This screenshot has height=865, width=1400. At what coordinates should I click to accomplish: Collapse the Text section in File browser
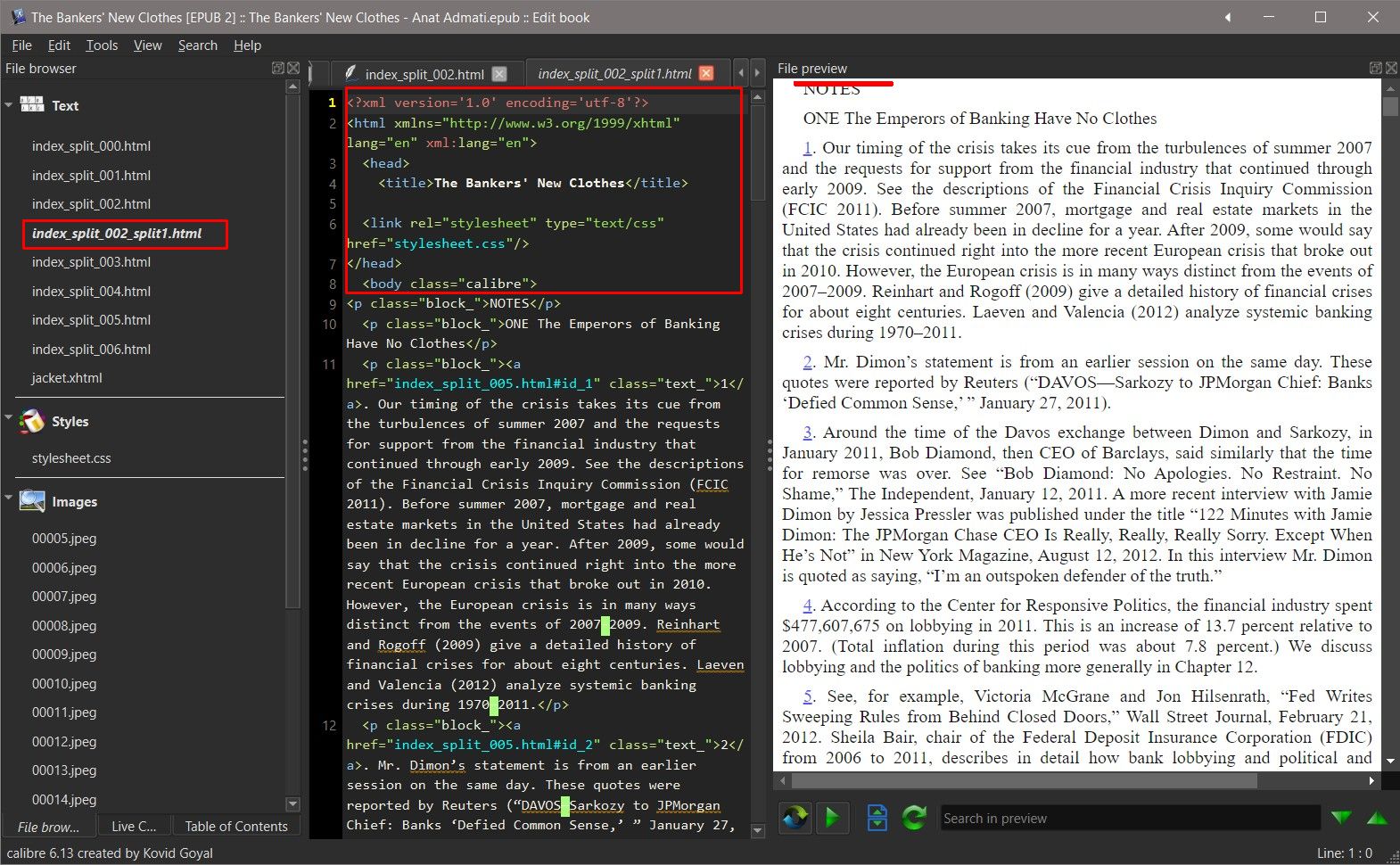9,105
